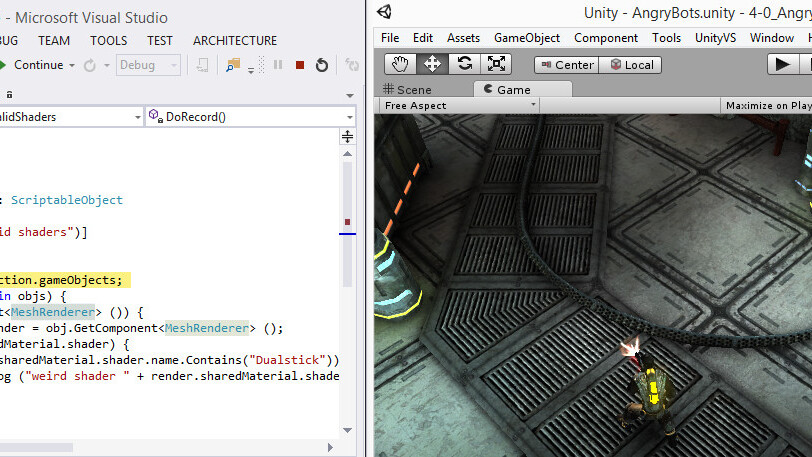
Task: Open the document tab list dropdown arrow
Action: click(x=350, y=95)
